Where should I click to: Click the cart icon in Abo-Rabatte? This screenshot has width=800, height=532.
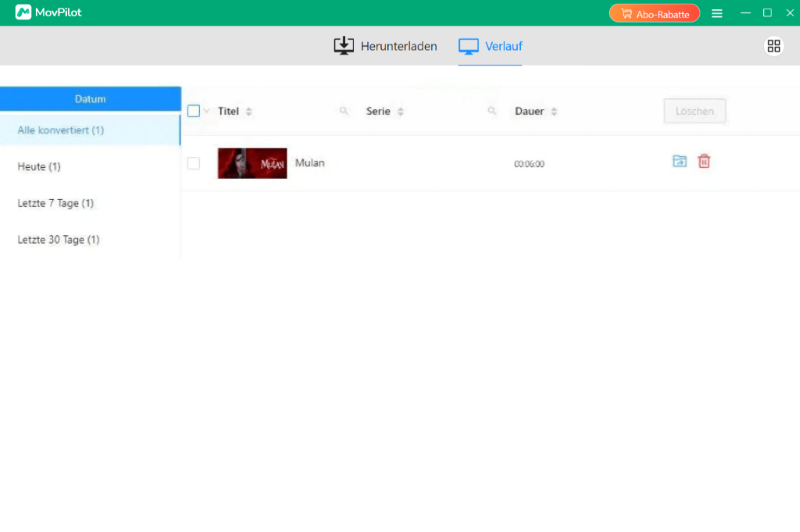tap(626, 14)
